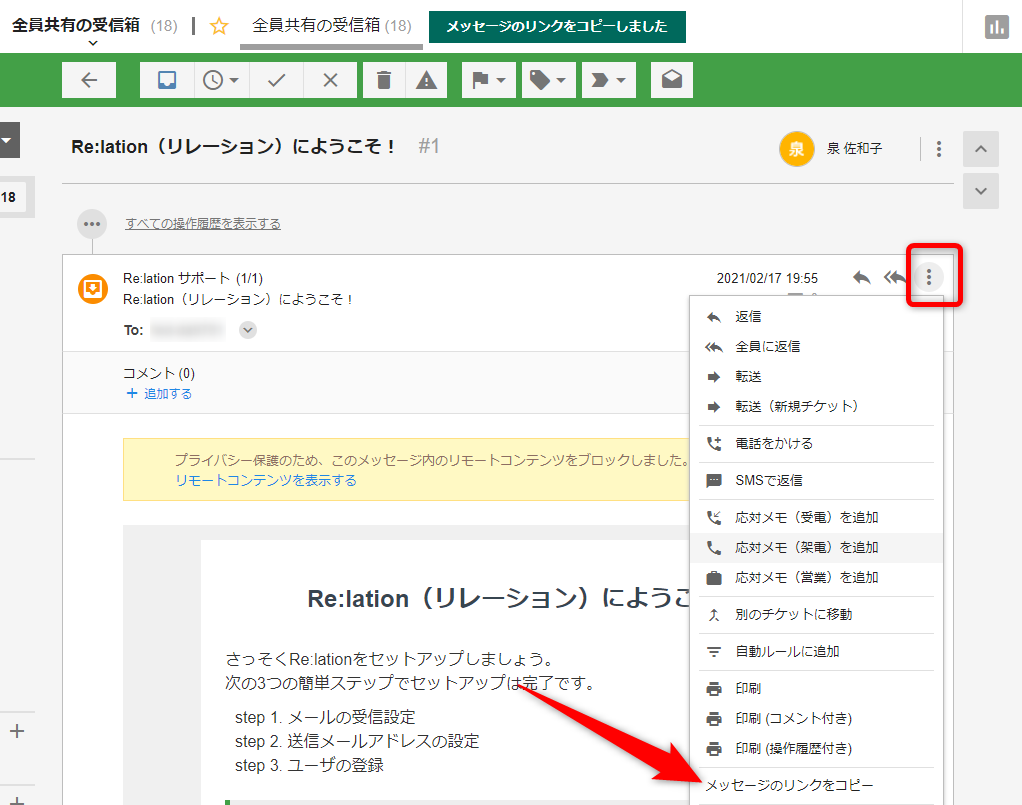Image resolution: width=1022 pixels, height=805 pixels.
Task: Choose 転送 in the message menu
Action: [x=816, y=377]
